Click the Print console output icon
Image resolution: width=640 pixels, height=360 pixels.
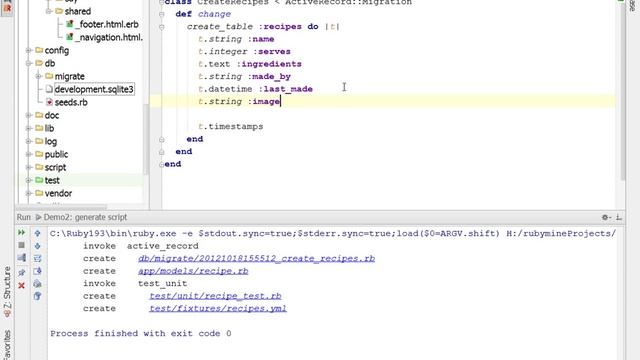tap(38, 284)
